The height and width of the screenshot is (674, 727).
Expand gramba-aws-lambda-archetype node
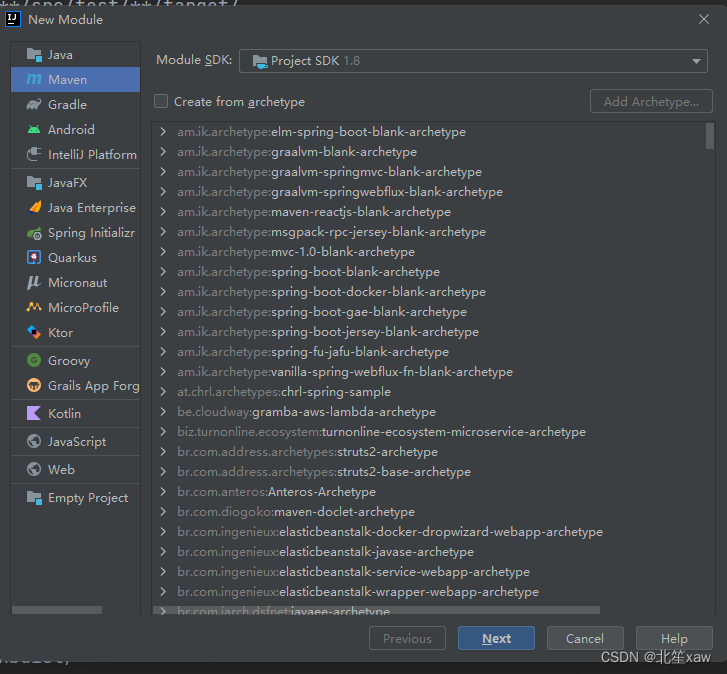(163, 412)
